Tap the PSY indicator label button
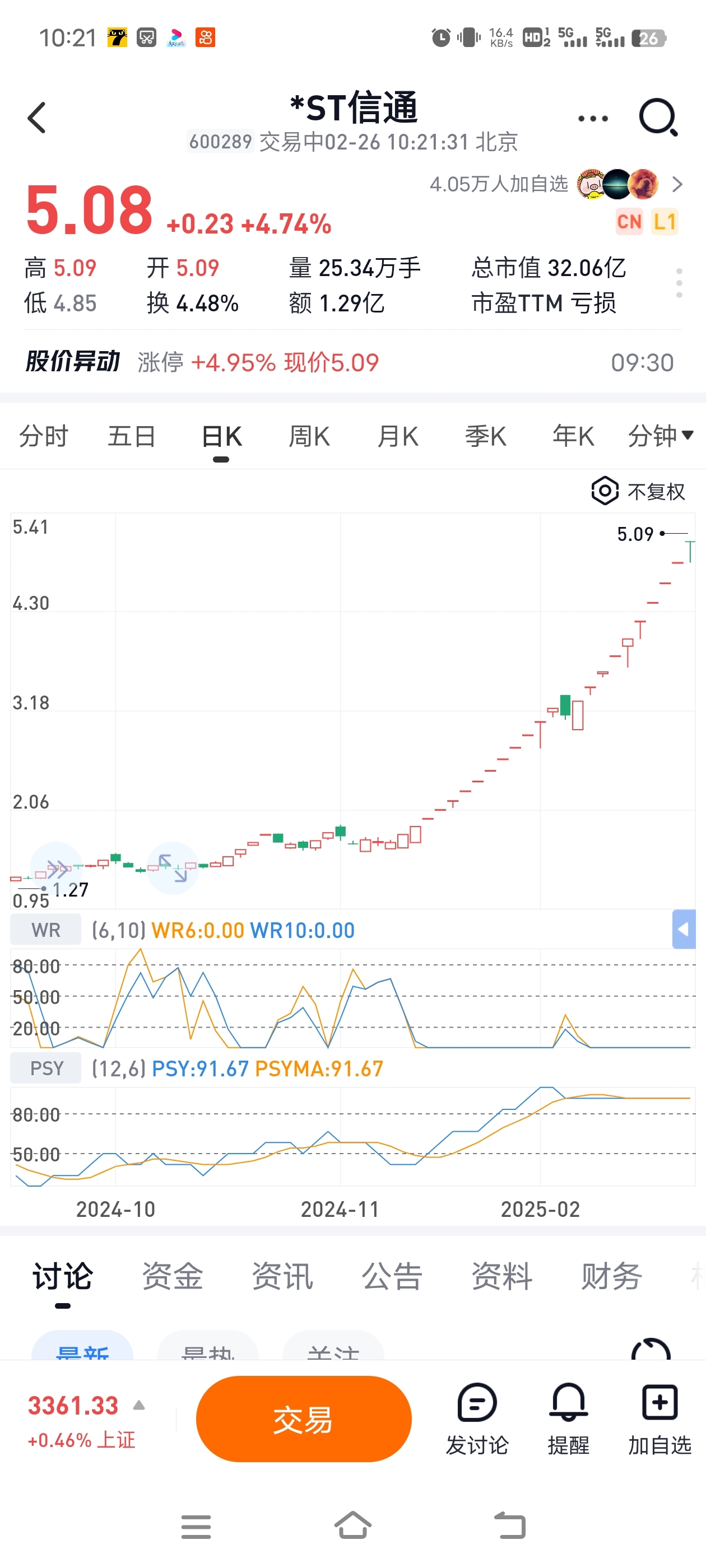 [46, 1068]
